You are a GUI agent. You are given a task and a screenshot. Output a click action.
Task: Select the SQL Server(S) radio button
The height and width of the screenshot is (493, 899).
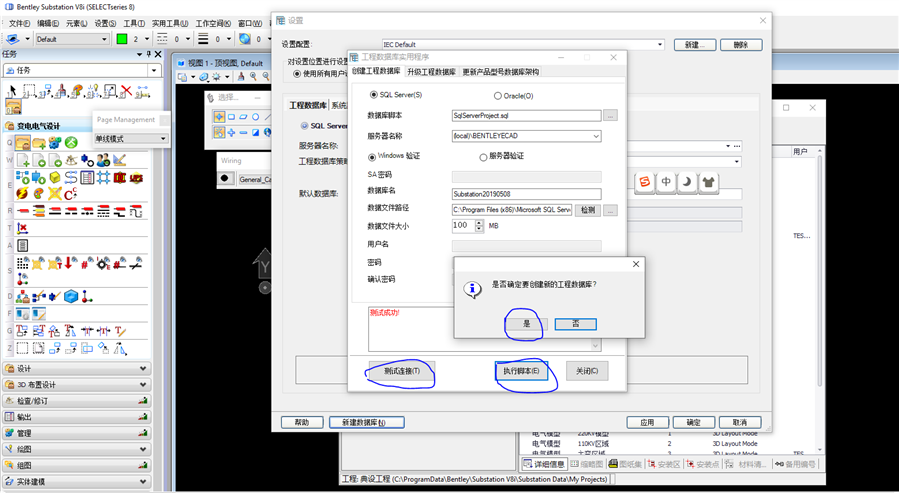coord(374,95)
